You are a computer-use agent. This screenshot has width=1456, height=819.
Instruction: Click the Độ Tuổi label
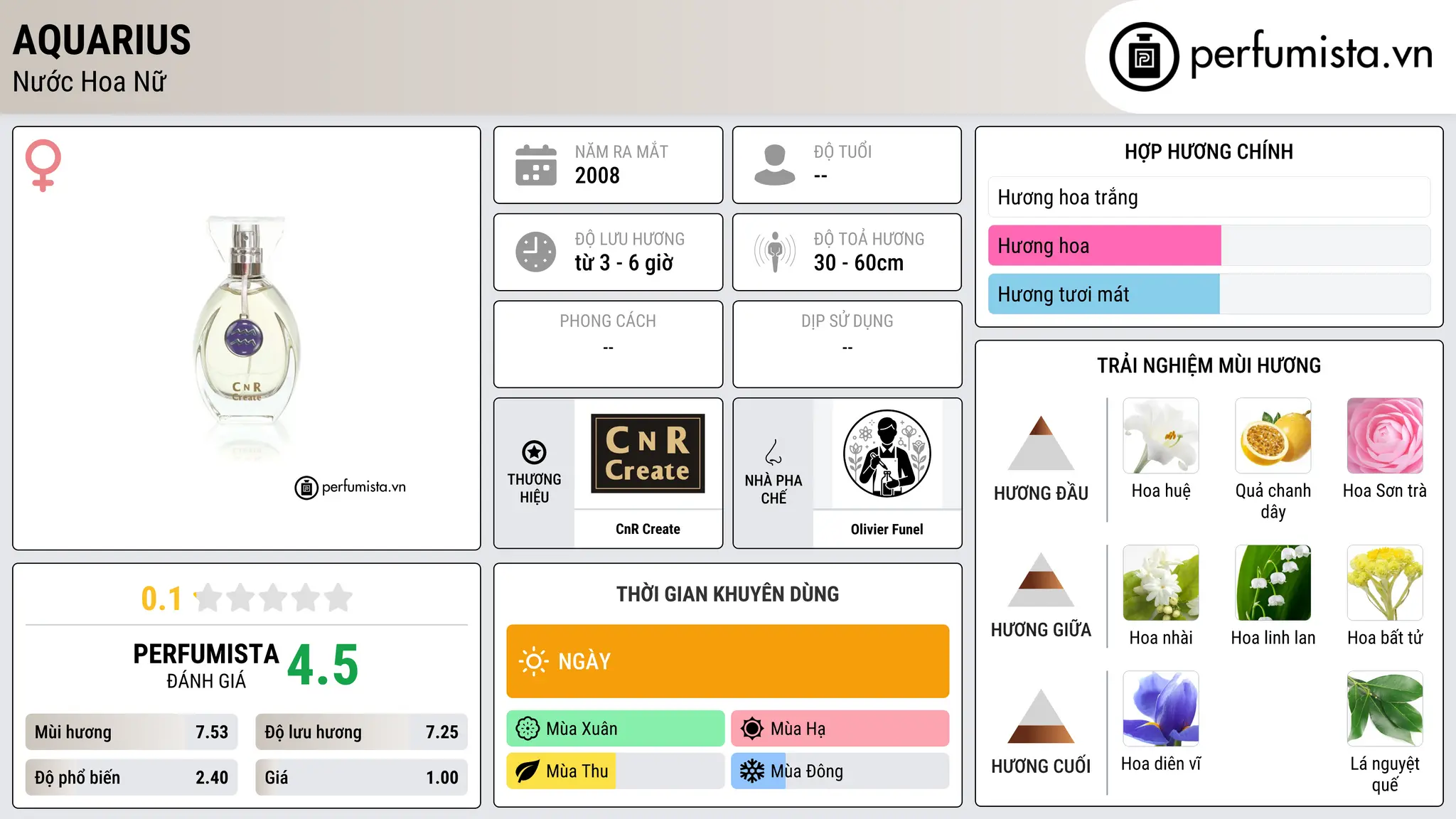tap(842, 151)
